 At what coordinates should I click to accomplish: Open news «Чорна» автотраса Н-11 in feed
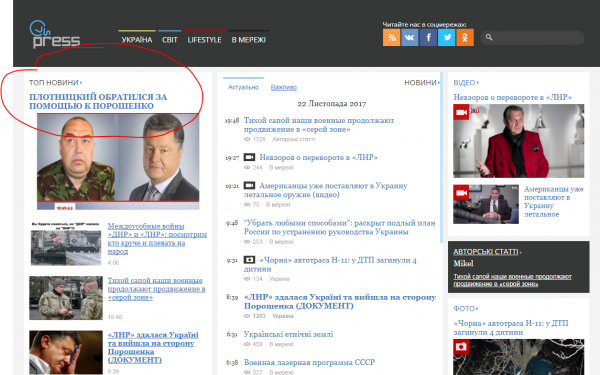coord(330,264)
